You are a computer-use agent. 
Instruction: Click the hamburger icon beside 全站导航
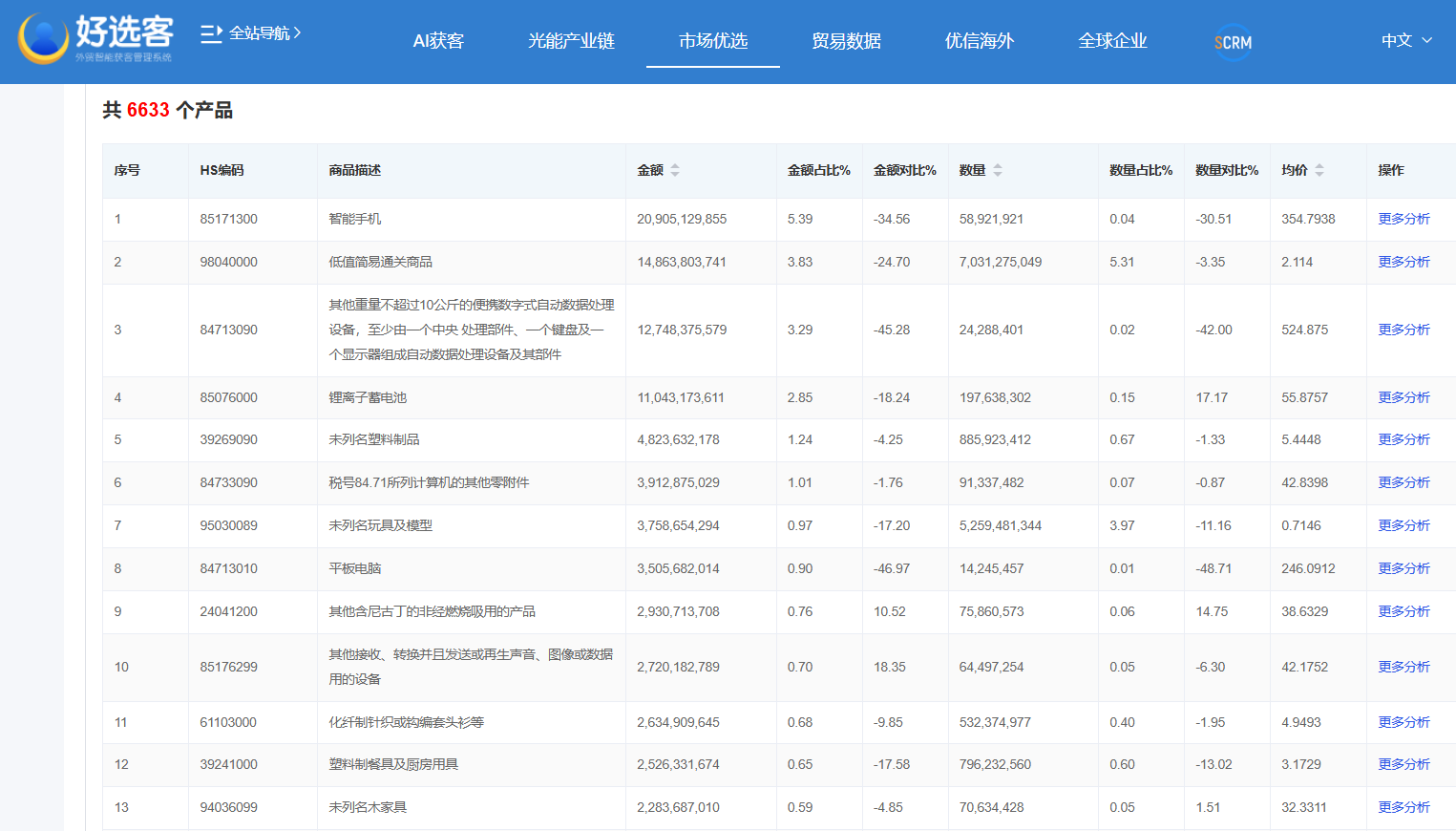click(214, 32)
